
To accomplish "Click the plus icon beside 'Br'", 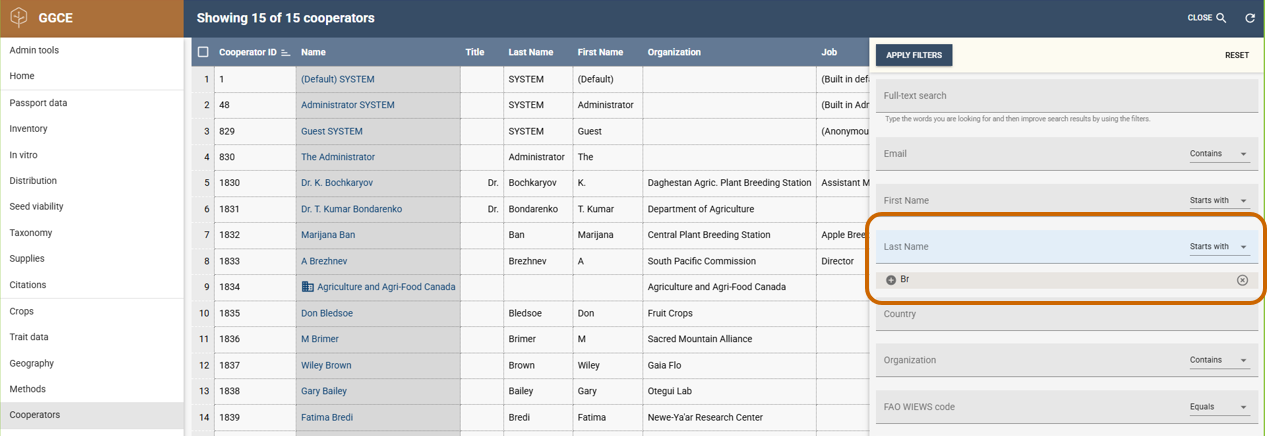I will coord(891,280).
